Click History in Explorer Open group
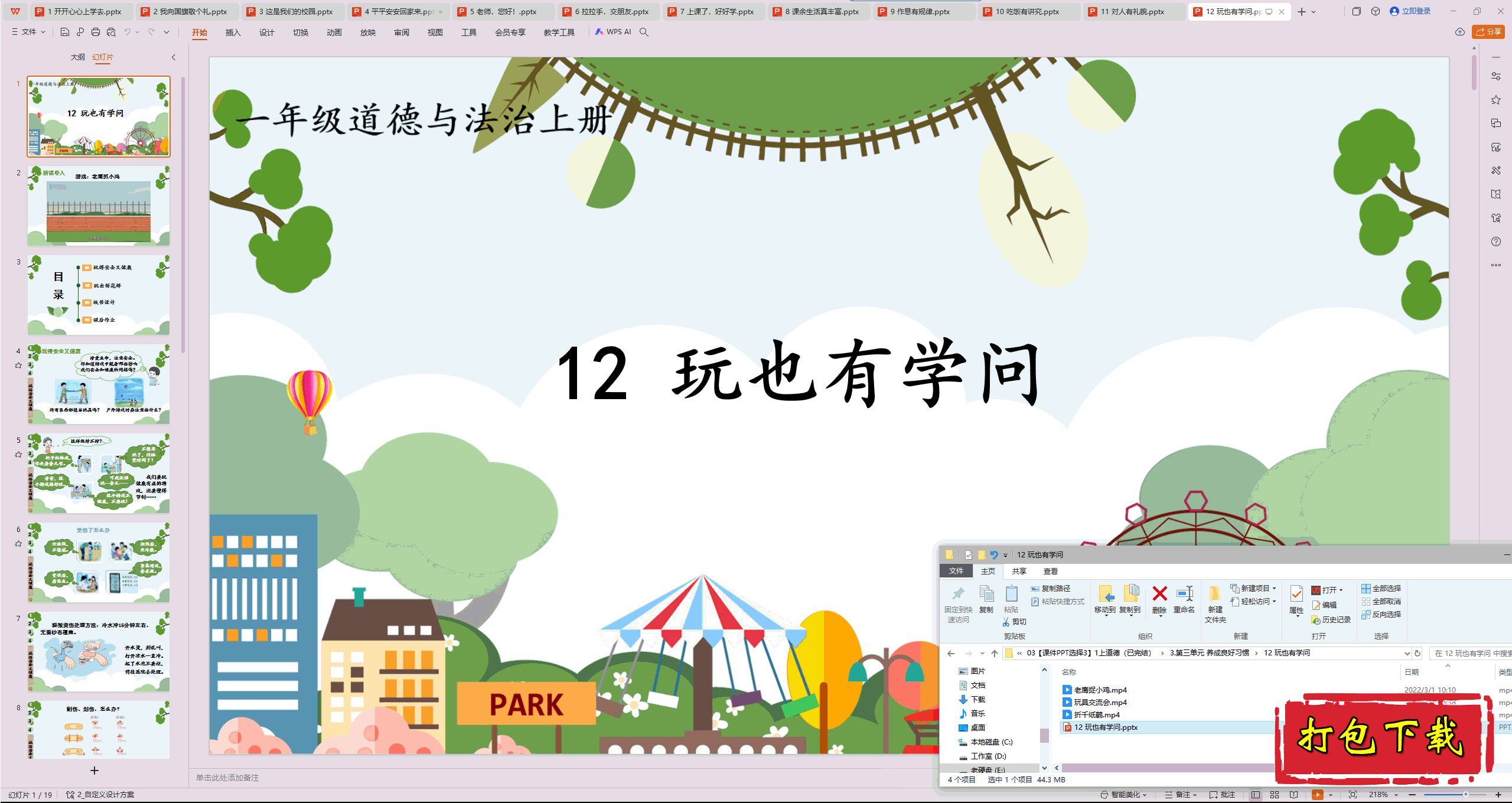Image resolution: width=1512 pixels, height=803 pixels. (x=1331, y=620)
